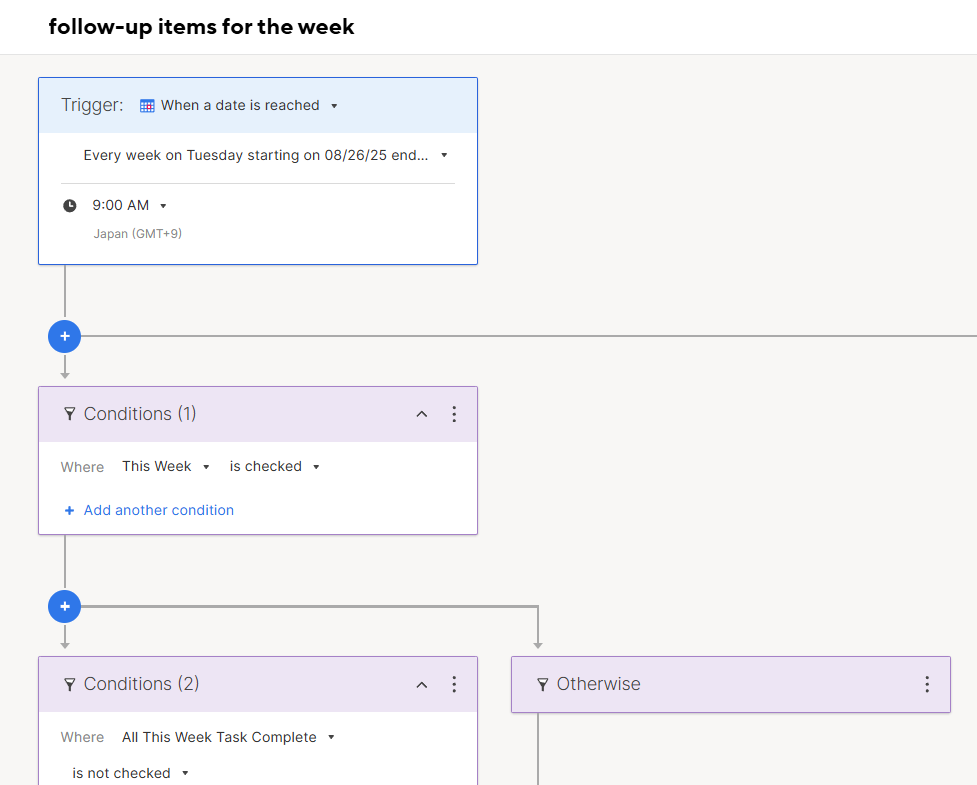Image resolution: width=977 pixels, height=785 pixels.
Task: Click the filter icon on Conditions (1)
Action: click(x=70, y=414)
